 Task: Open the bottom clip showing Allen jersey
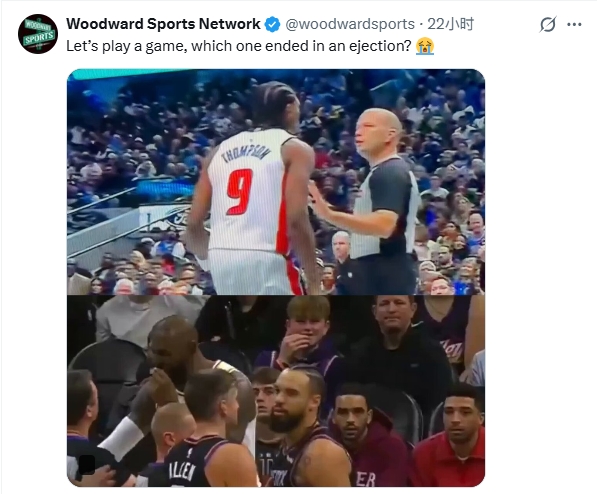(x=276, y=391)
